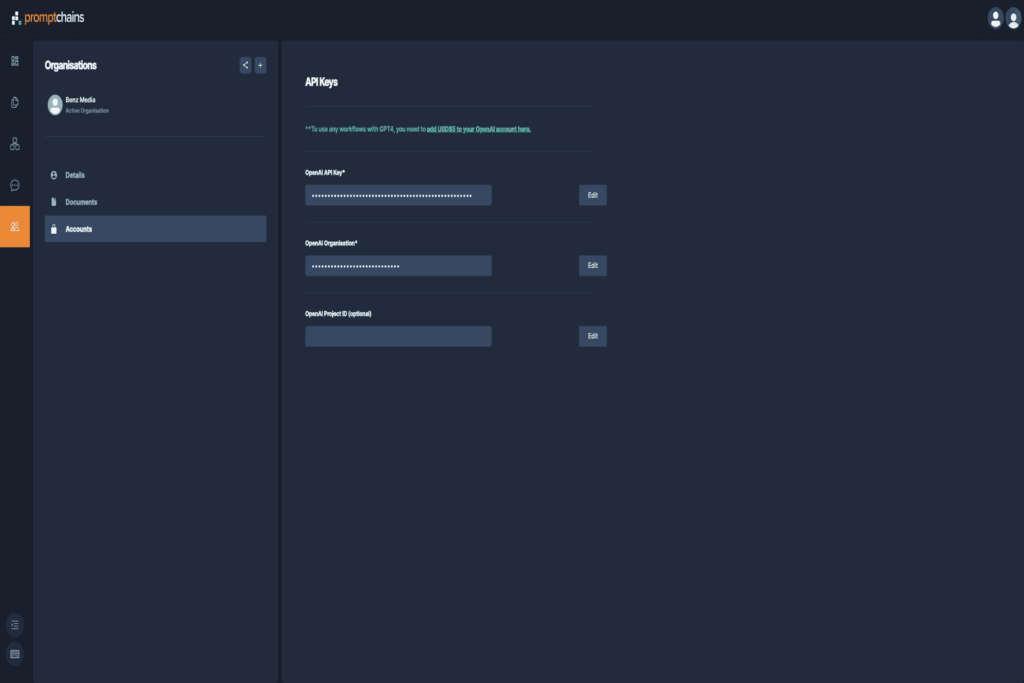Open the Documents menu item
The image size is (1024, 683).
tap(155, 202)
